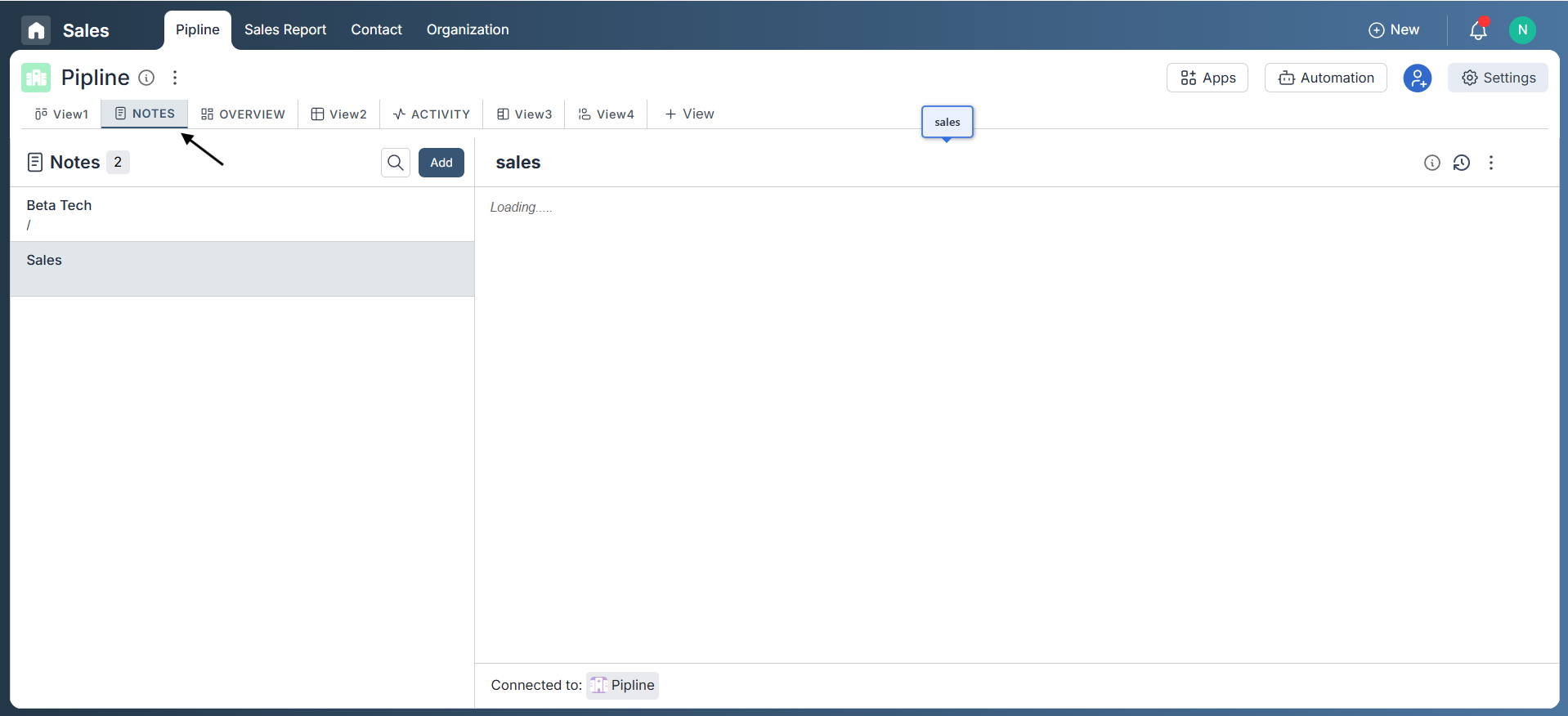Open the Pipline three-dot menu
This screenshot has height=716, width=1568.
coord(174,78)
